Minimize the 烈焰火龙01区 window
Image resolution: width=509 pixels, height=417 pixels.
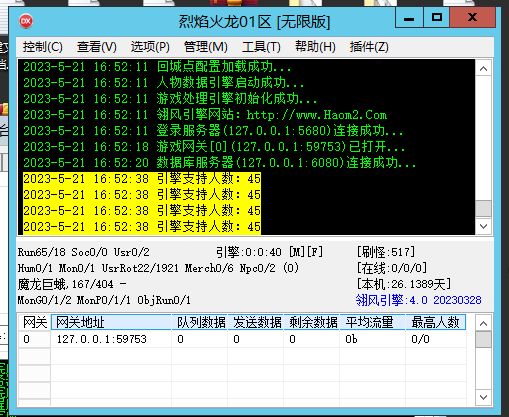[409, 18]
